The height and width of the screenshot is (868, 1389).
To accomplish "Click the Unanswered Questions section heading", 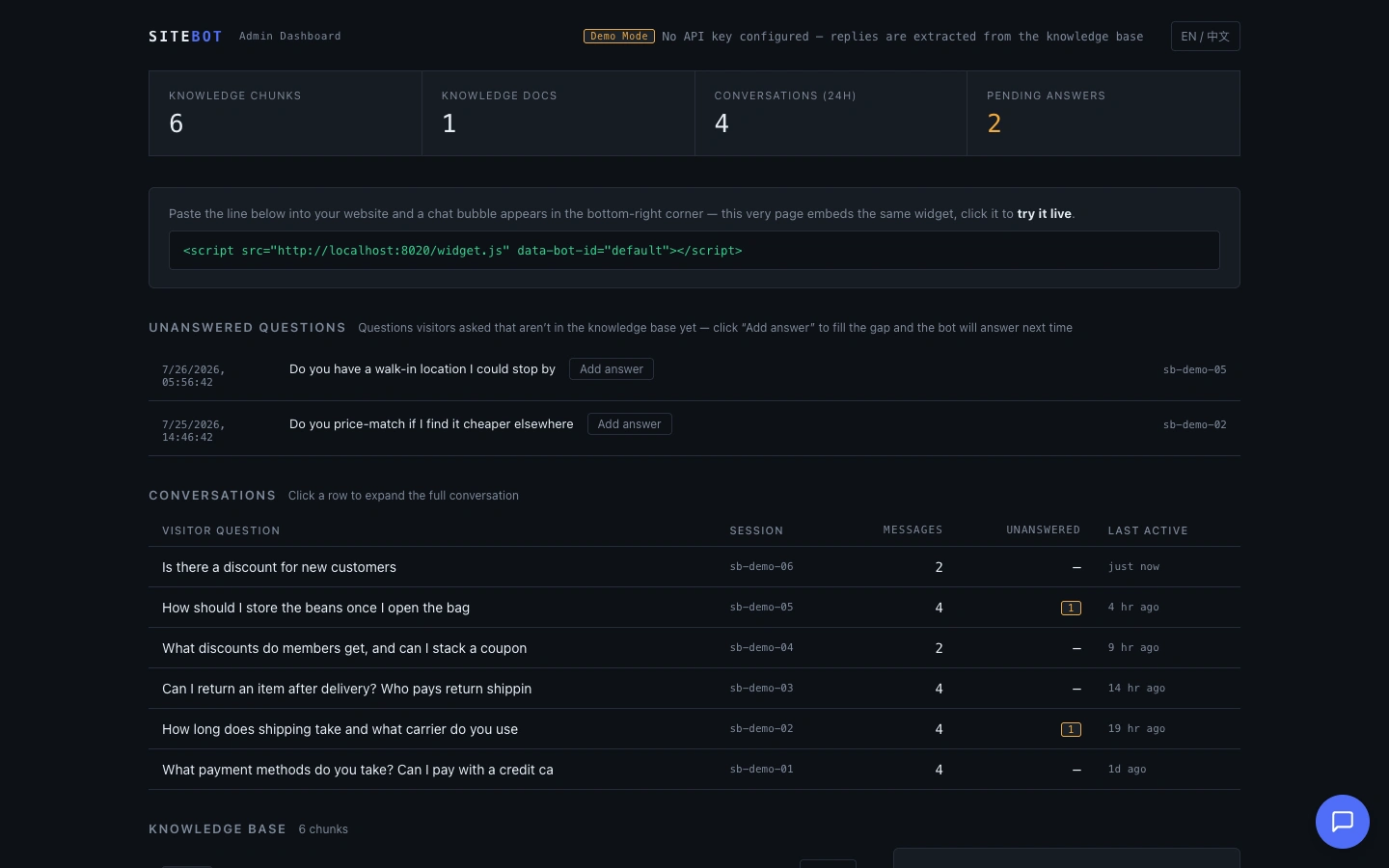I will pos(247,328).
